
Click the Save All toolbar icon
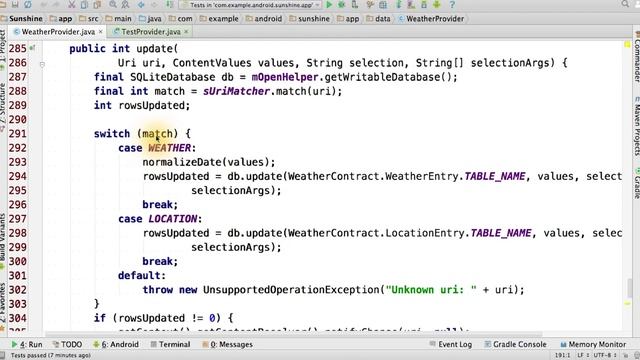pyautogui.click(x=15, y=4)
